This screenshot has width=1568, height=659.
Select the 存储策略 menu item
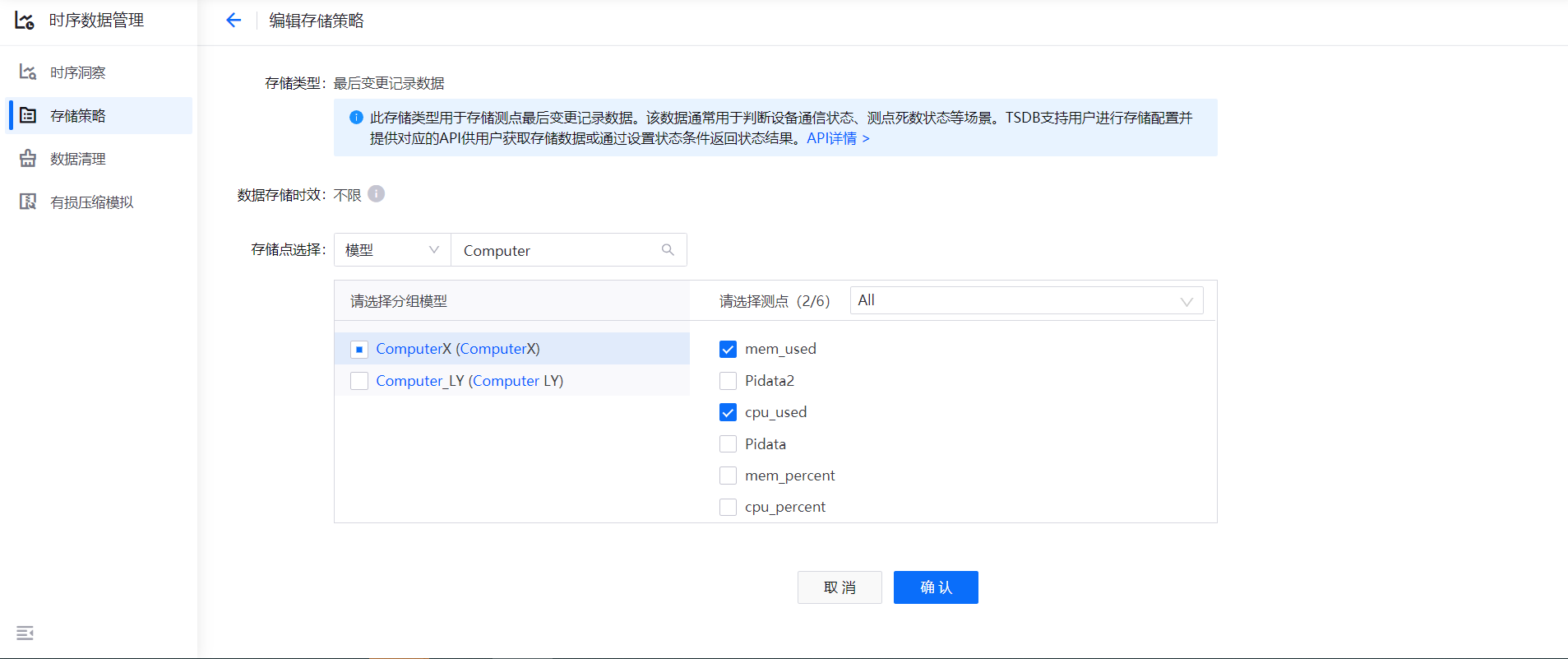coord(100,115)
